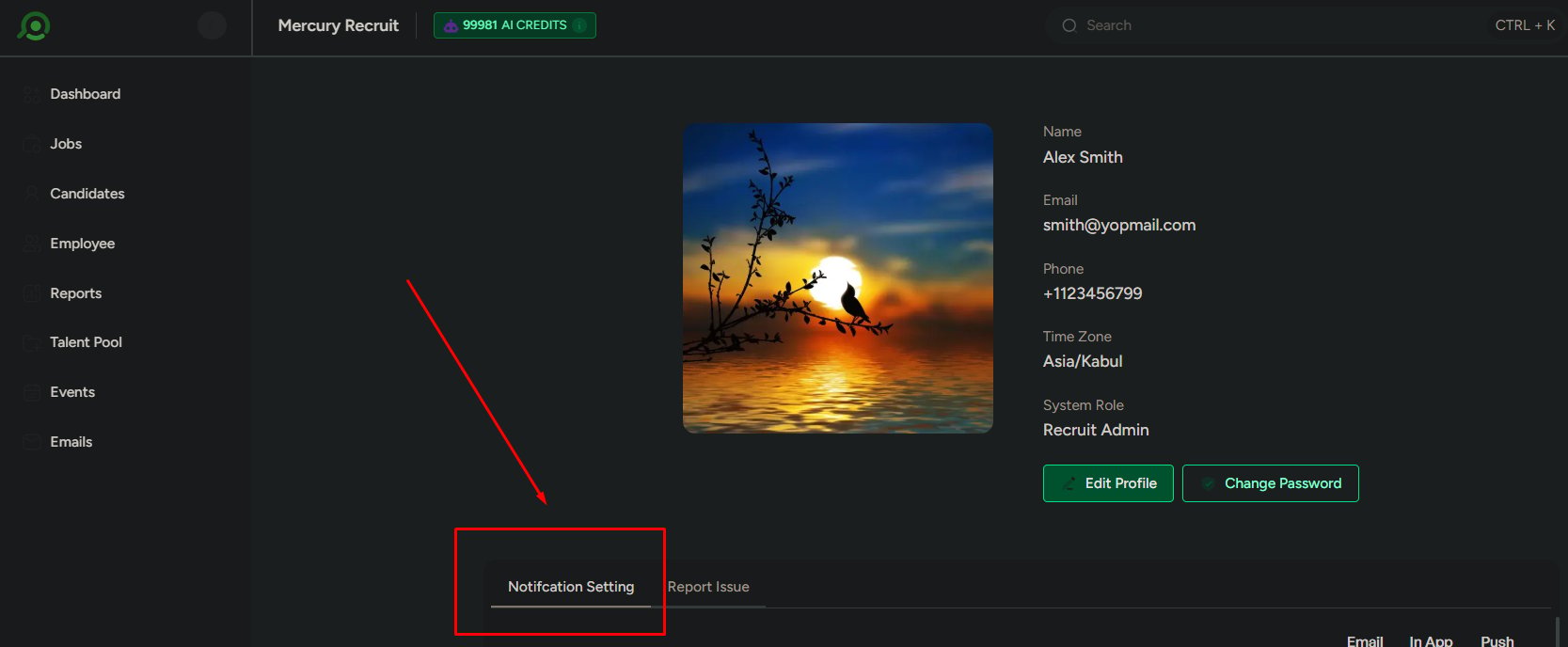Click the check icon on Change Password
This screenshot has height=647, width=1568.
1209,483
